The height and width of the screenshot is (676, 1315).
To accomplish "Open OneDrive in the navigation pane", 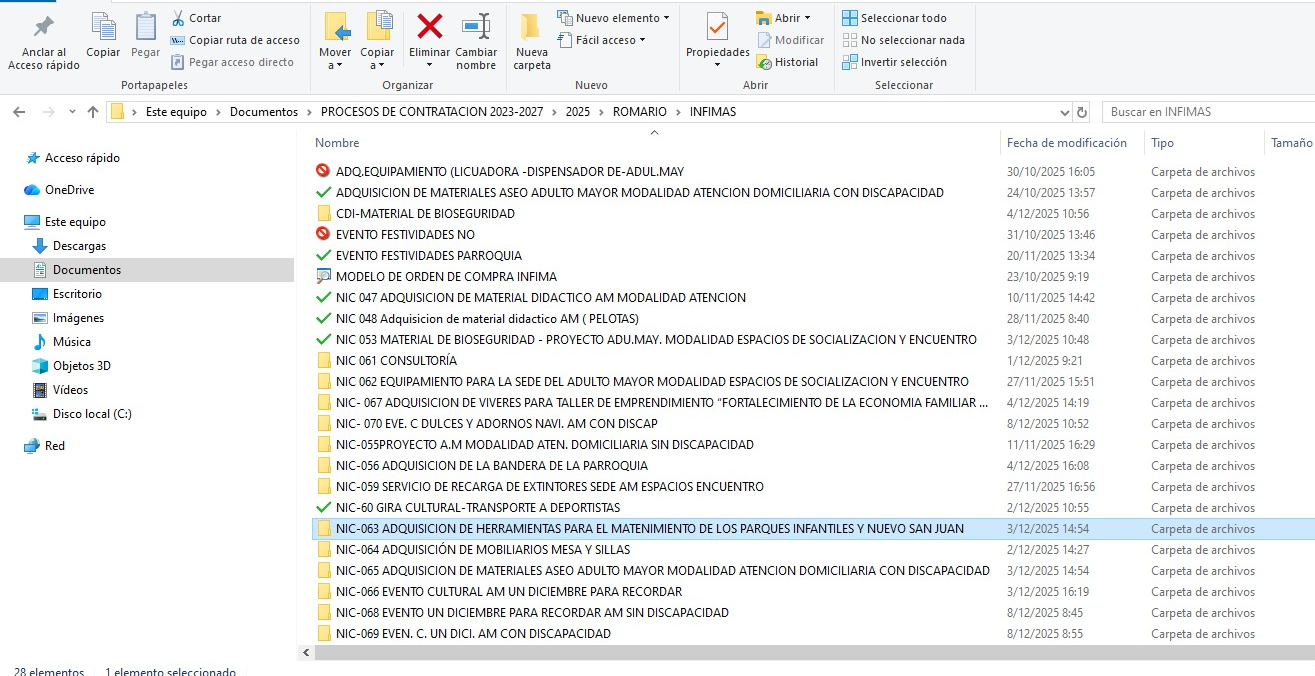I will pyautogui.click(x=69, y=190).
